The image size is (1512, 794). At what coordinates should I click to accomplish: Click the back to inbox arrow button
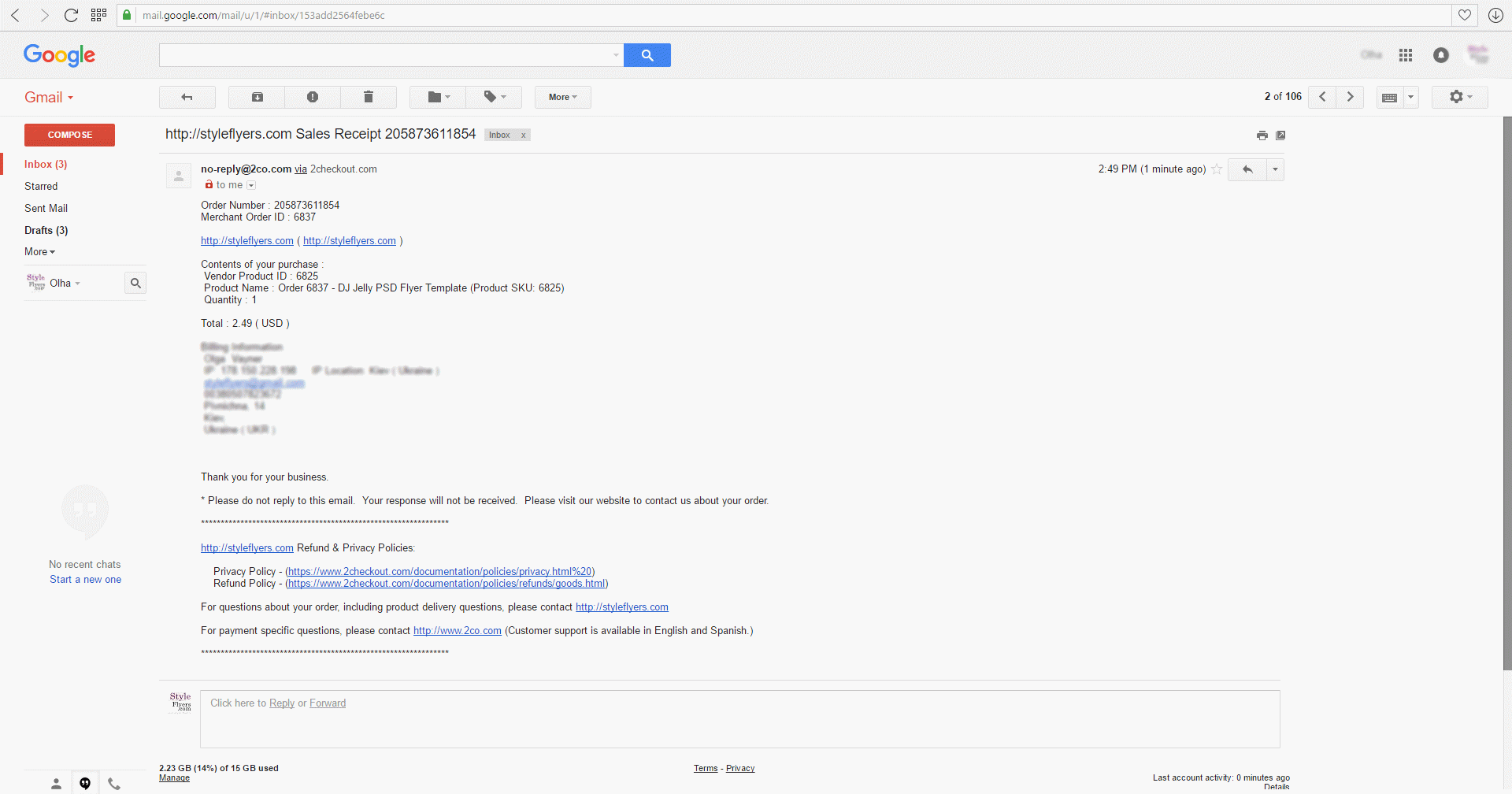pos(187,97)
